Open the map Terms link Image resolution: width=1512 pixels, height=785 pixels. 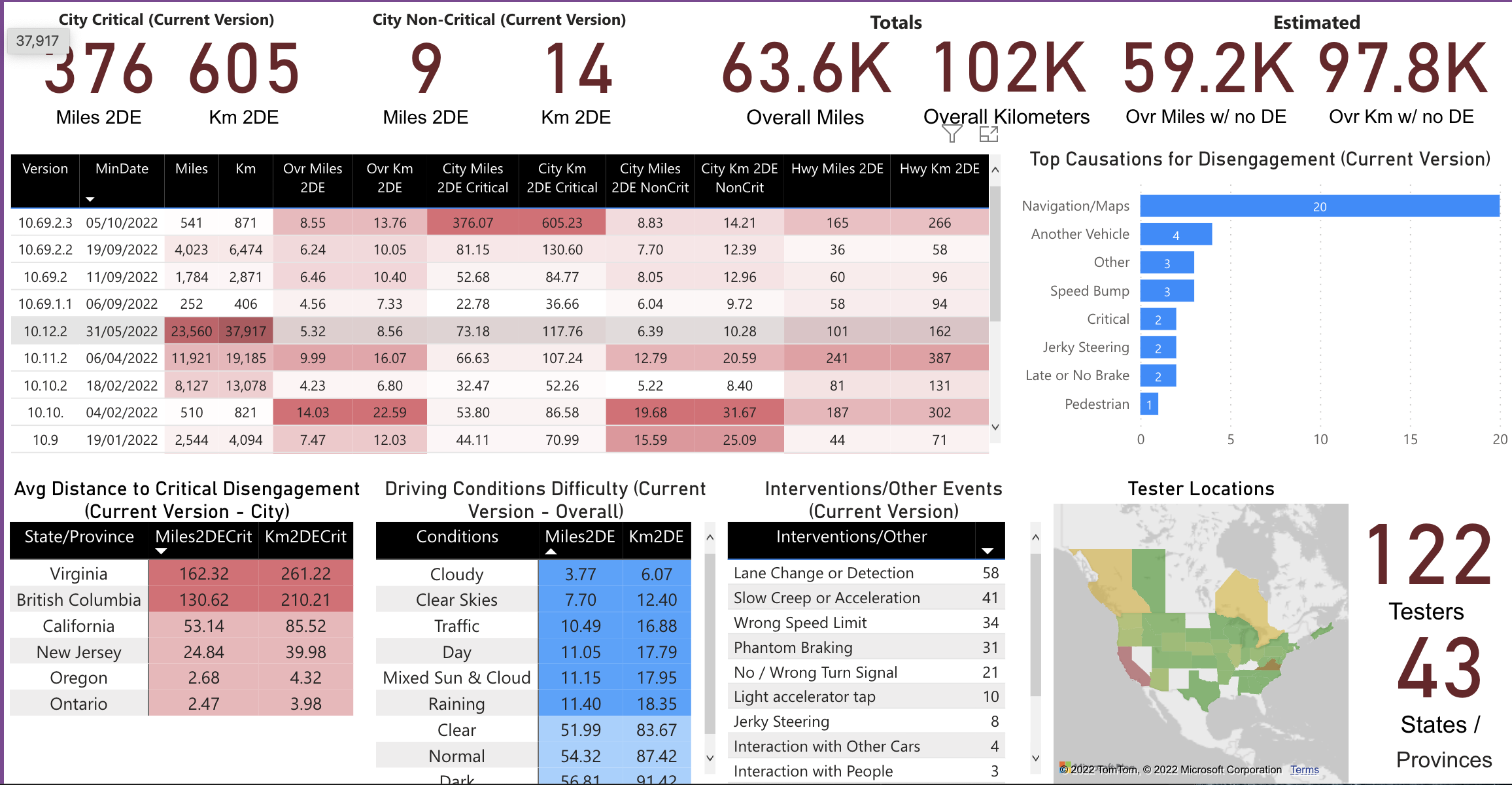click(x=1304, y=770)
